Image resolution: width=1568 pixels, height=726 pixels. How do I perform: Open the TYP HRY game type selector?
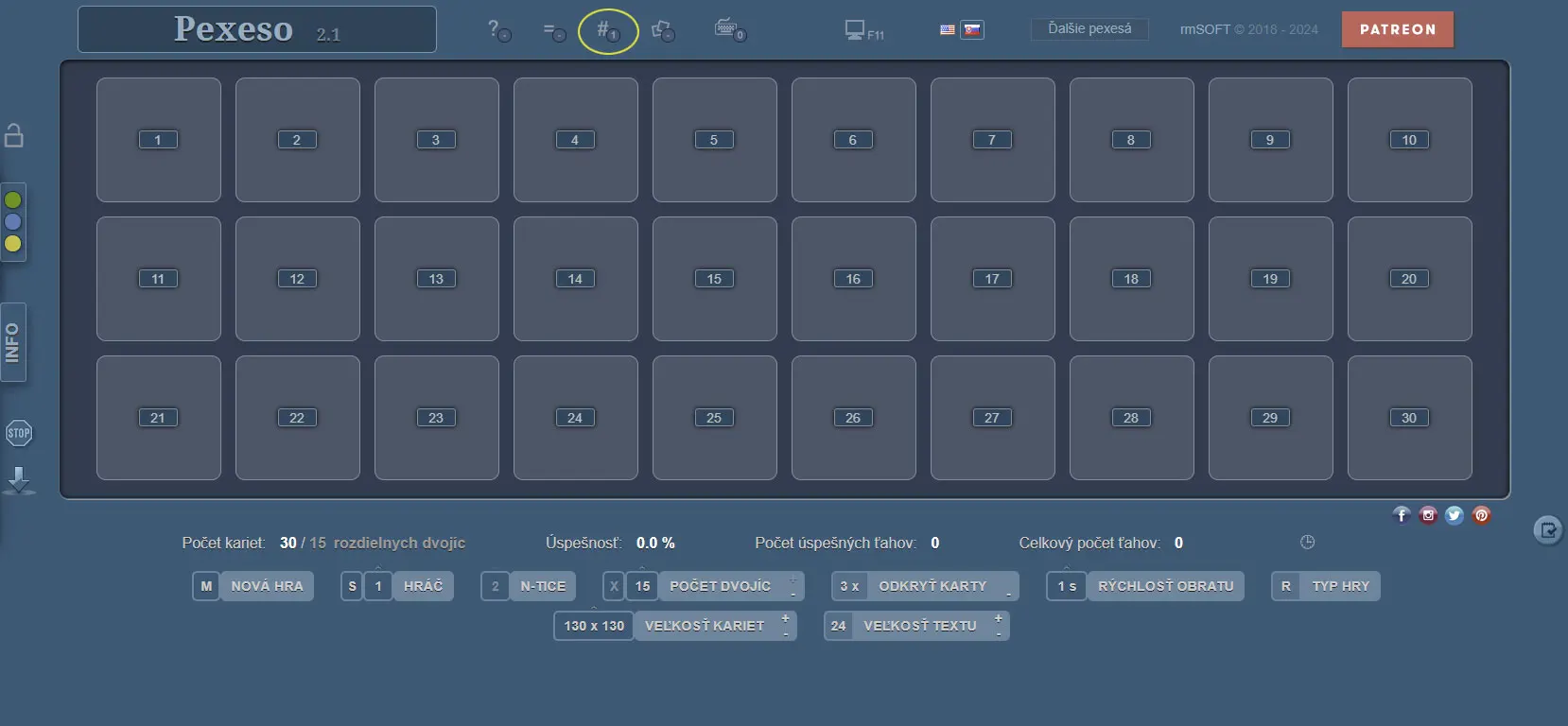(1340, 586)
